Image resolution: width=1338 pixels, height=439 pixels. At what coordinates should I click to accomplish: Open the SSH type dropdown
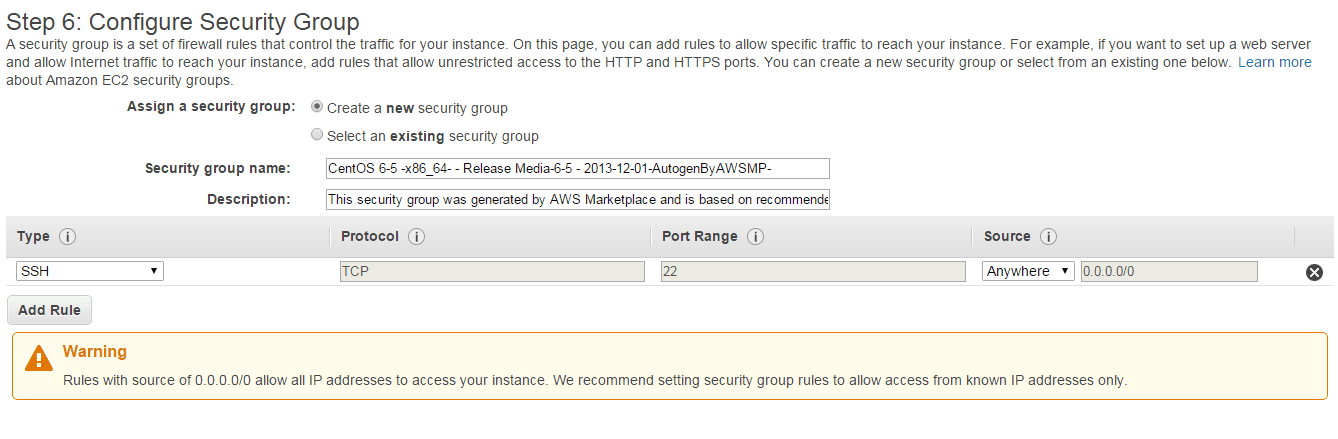(x=90, y=271)
